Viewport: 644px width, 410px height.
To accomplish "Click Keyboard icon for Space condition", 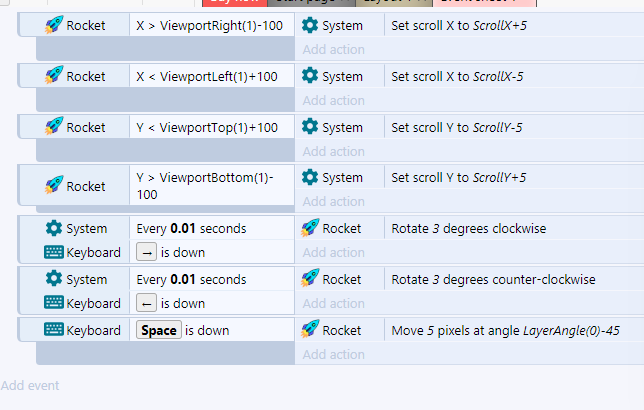I will pyautogui.click(x=53, y=329).
